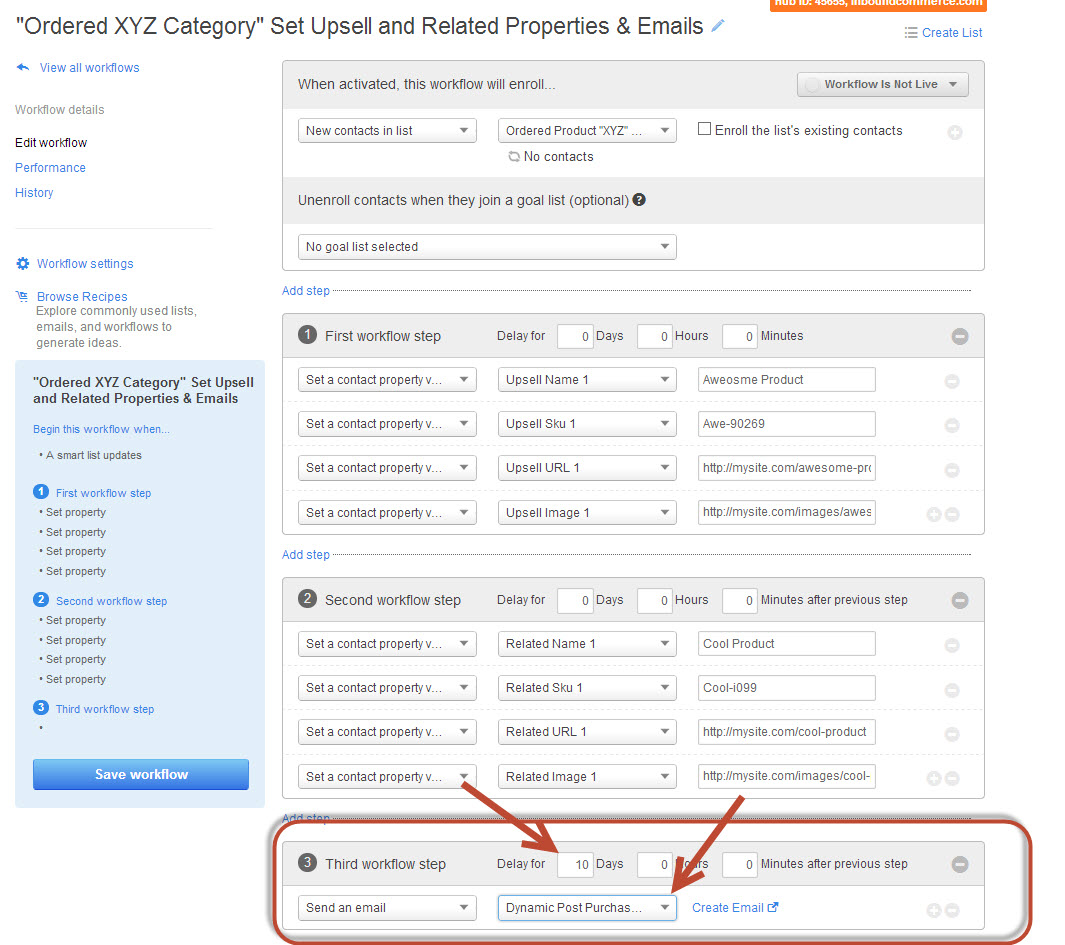Viewport: 1065px width, 945px height.
Task: Click the View all workflows link
Action: pos(89,68)
